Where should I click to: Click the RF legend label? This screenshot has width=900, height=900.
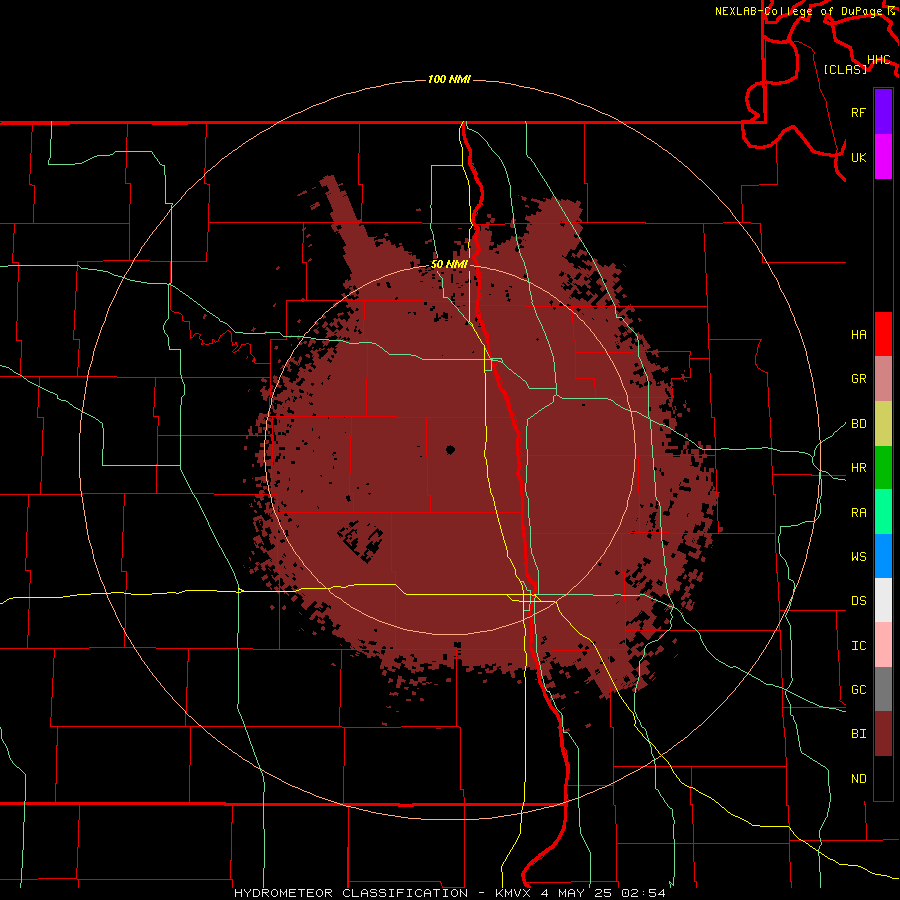(858, 112)
